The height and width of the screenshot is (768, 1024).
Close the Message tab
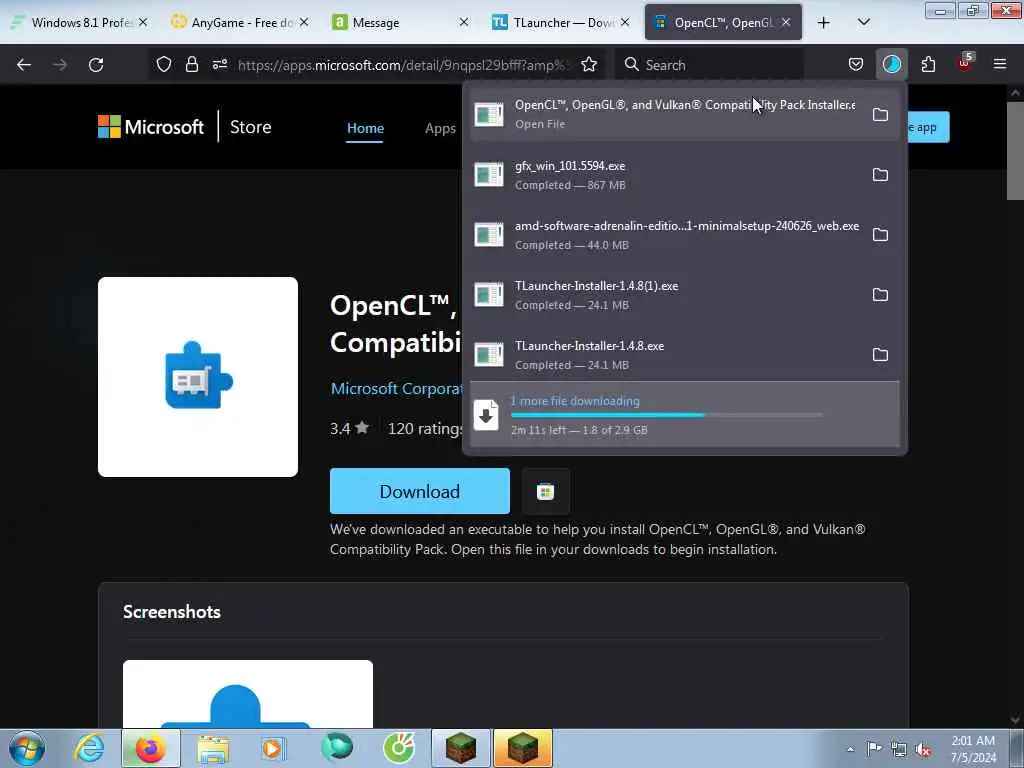(464, 22)
